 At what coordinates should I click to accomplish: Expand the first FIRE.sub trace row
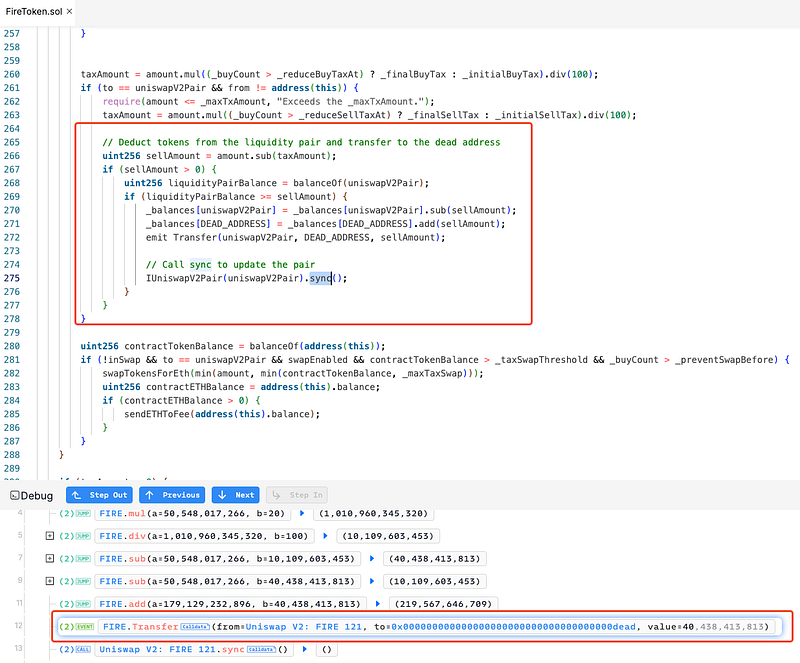coord(50,558)
